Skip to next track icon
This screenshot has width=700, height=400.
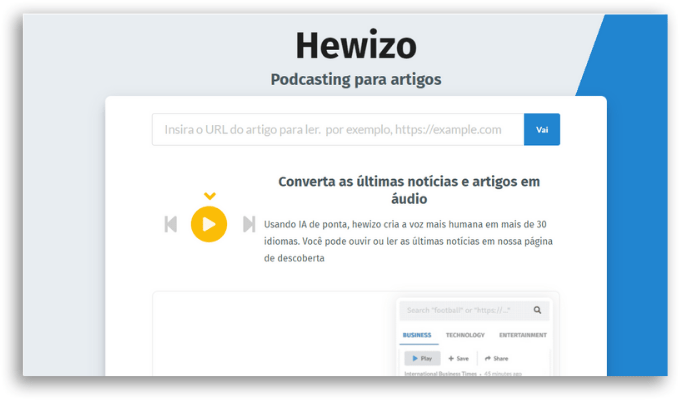click(249, 224)
